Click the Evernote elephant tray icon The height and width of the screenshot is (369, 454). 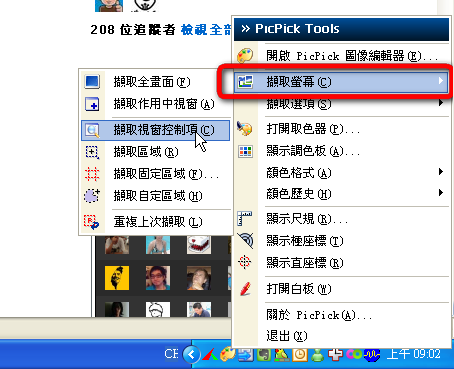coord(264,354)
